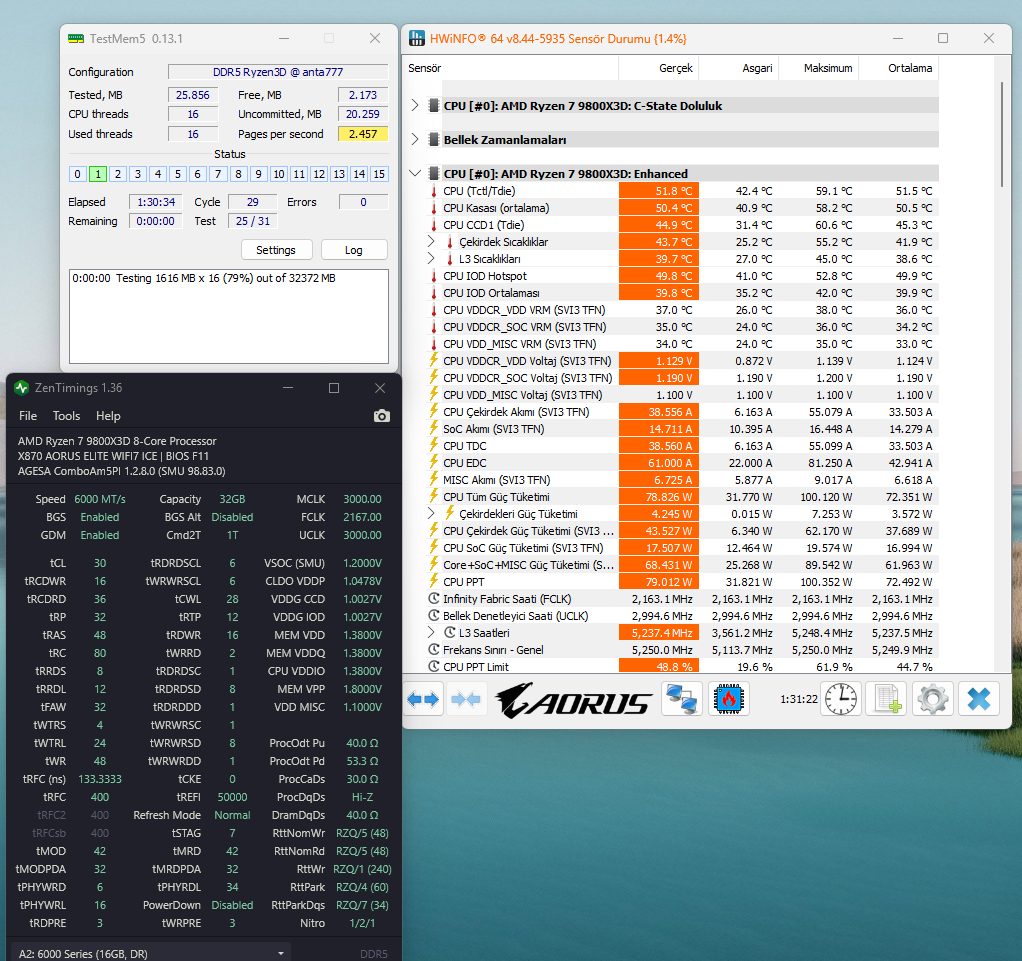The height and width of the screenshot is (961, 1022).
Task: Click tRFC (ns) value 133.3333
Action: (x=100, y=778)
